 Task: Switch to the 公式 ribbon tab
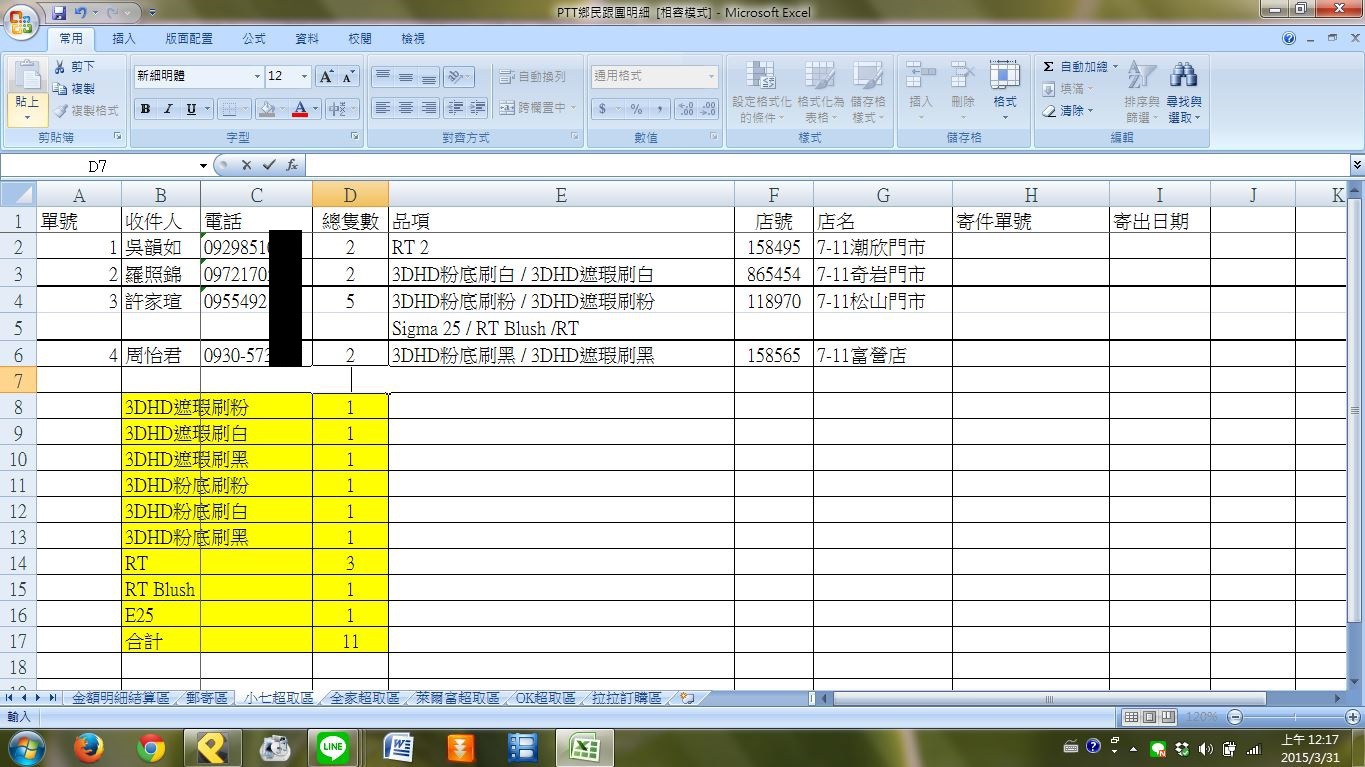pyautogui.click(x=254, y=39)
